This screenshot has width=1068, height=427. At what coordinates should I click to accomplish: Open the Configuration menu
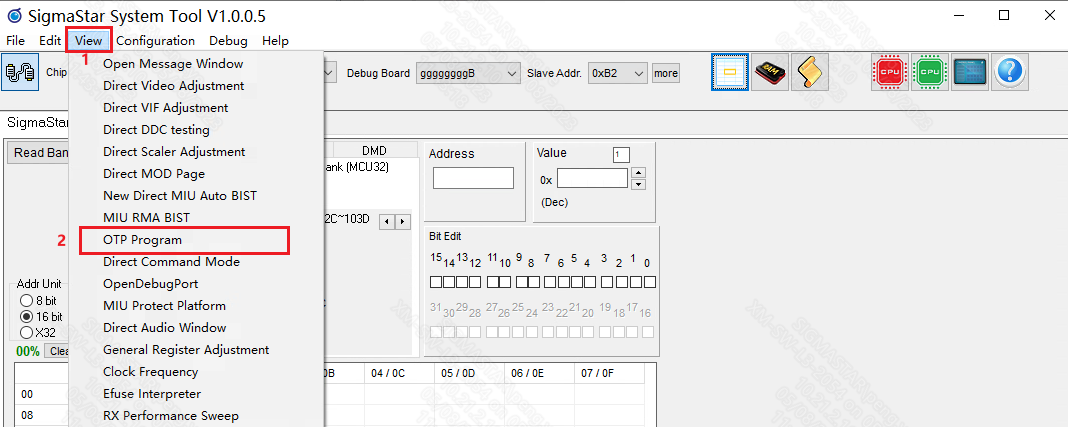pos(155,41)
